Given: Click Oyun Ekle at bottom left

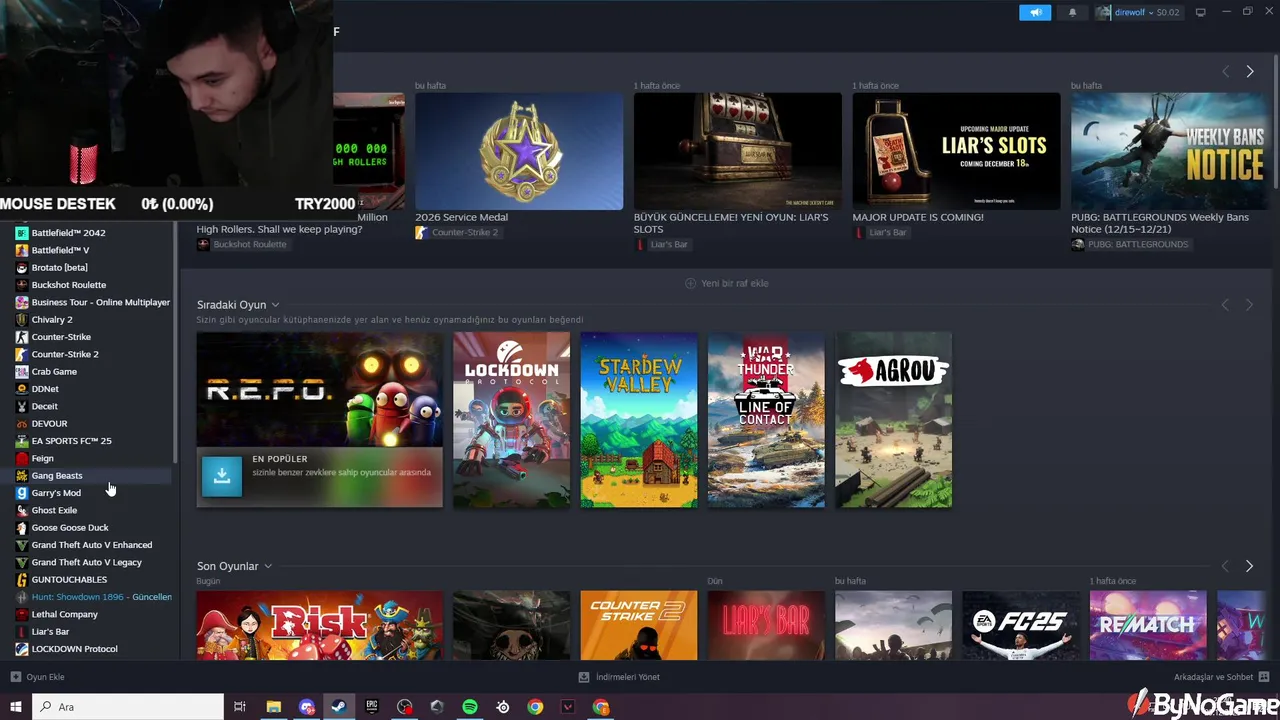Looking at the screenshot, I should [x=37, y=677].
